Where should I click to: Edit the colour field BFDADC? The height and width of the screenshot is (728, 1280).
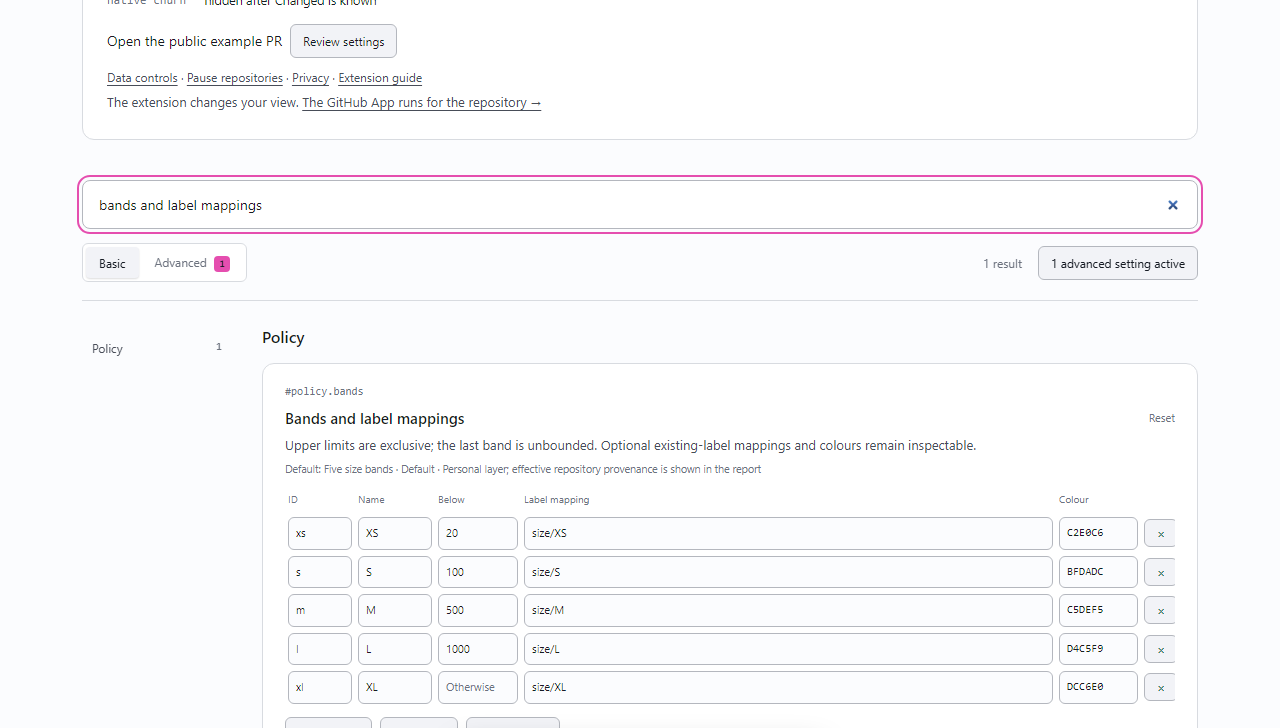pyautogui.click(x=1098, y=572)
